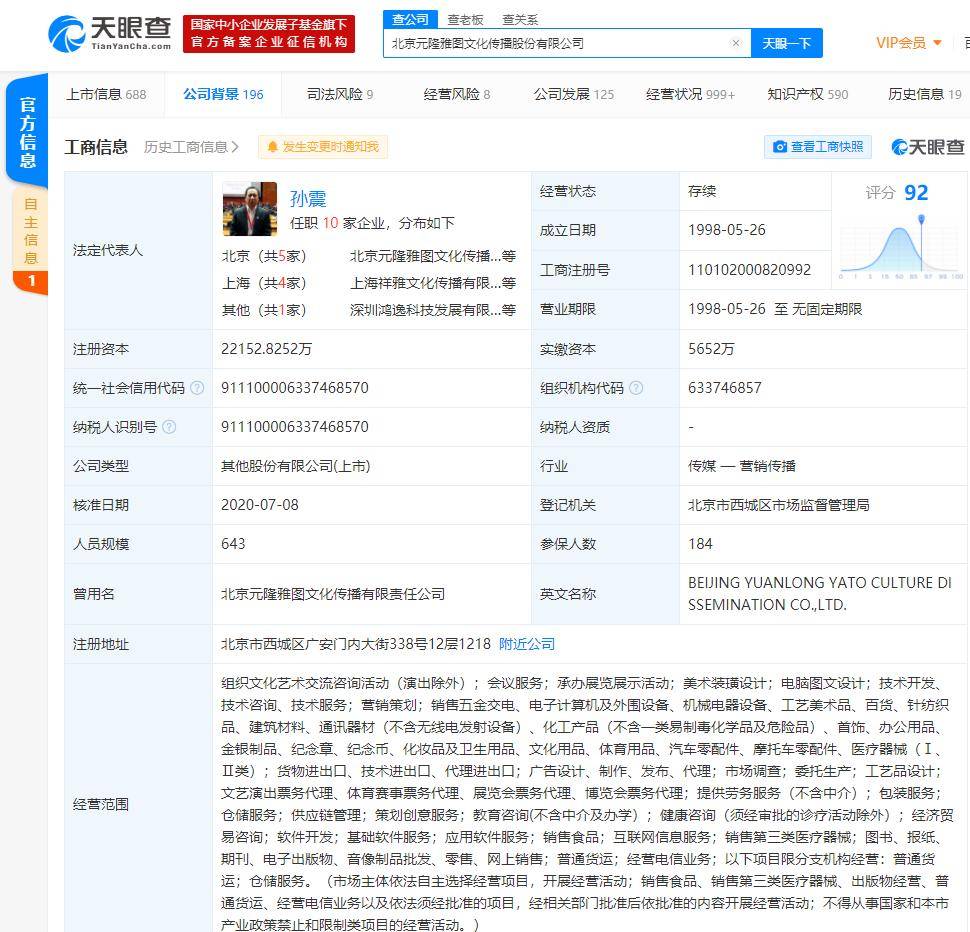Image resolution: width=970 pixels, height=932 pixels.
Task: Click the 成立日期 value 1998-05-26
Action: 726,230
